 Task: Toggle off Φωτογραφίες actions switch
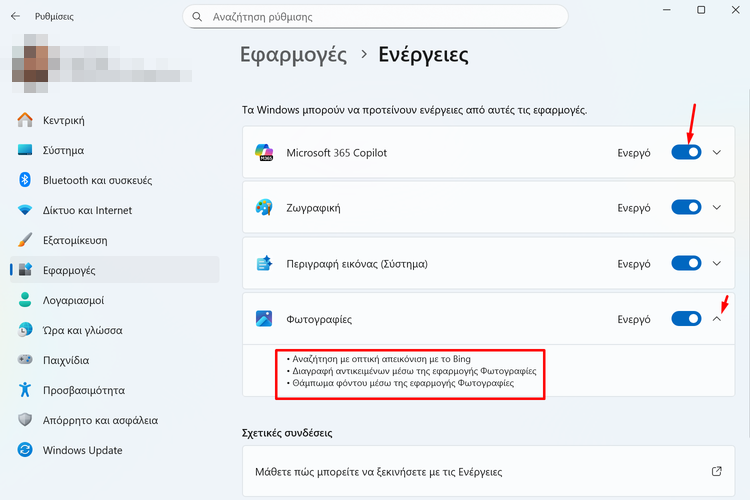tap(686, 319)
